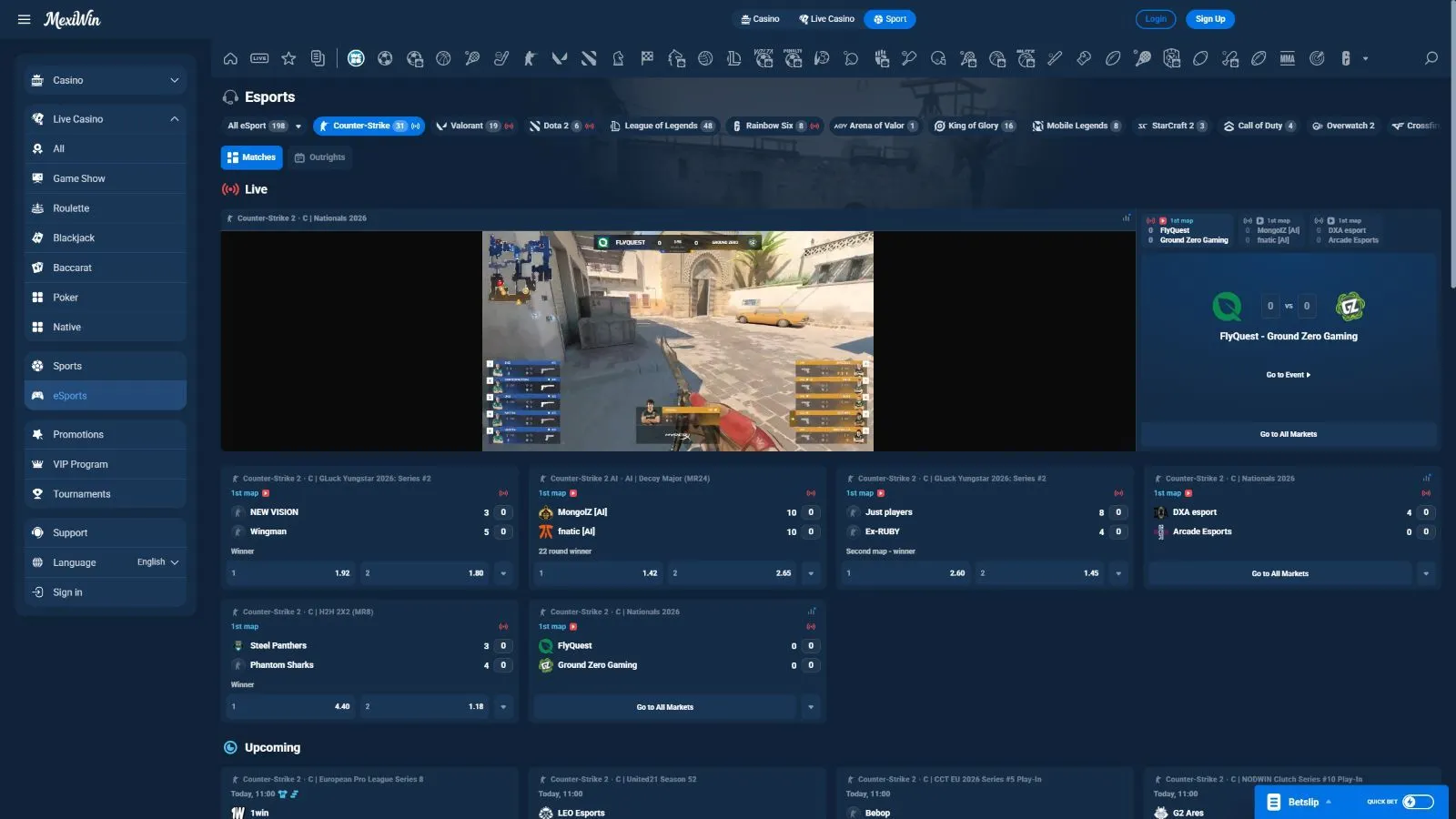Select the Matches tab
The image size is (1456, 819).
(x=251, y=157)
